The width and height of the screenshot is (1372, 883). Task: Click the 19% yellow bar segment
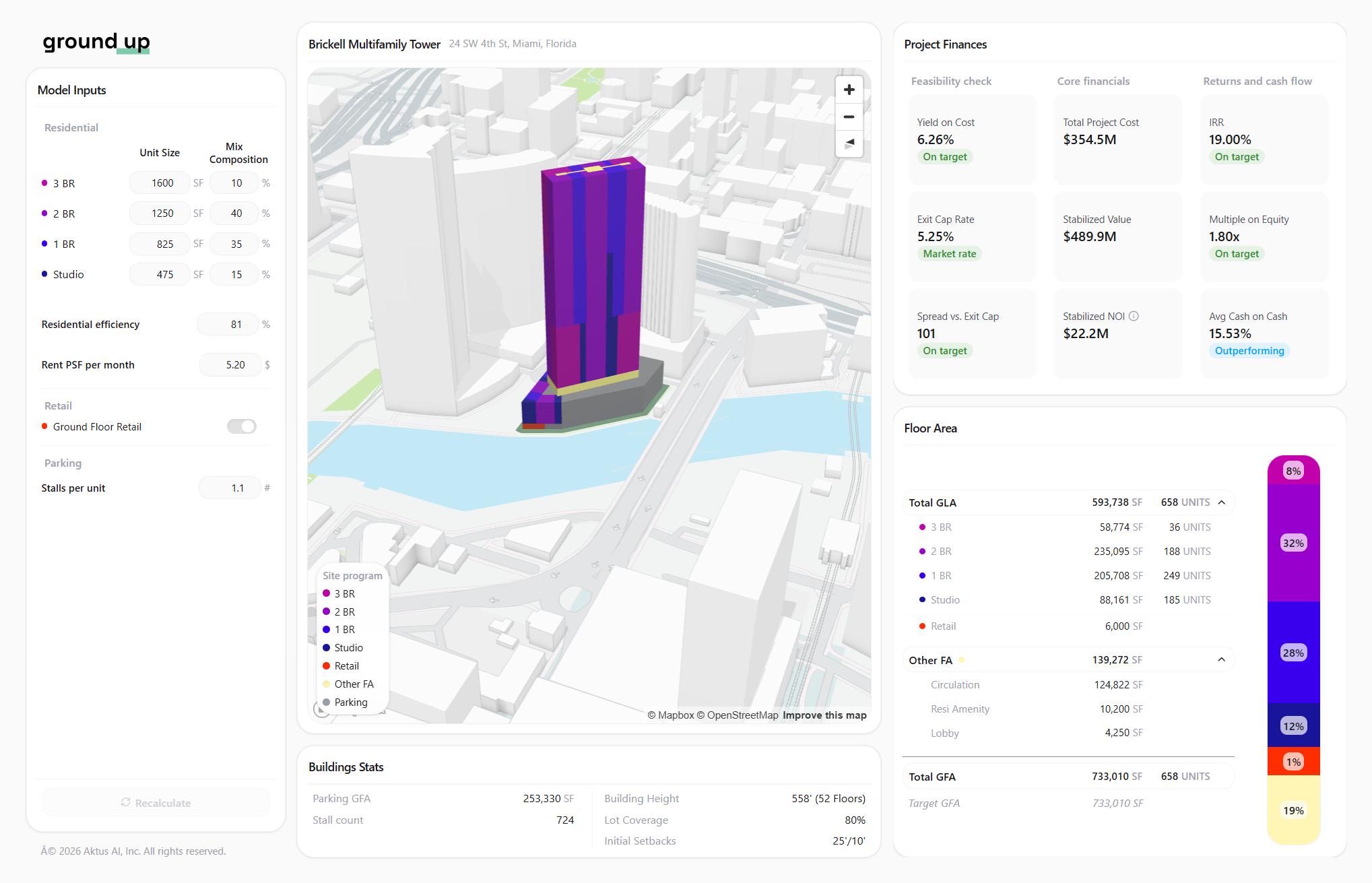1293,810
